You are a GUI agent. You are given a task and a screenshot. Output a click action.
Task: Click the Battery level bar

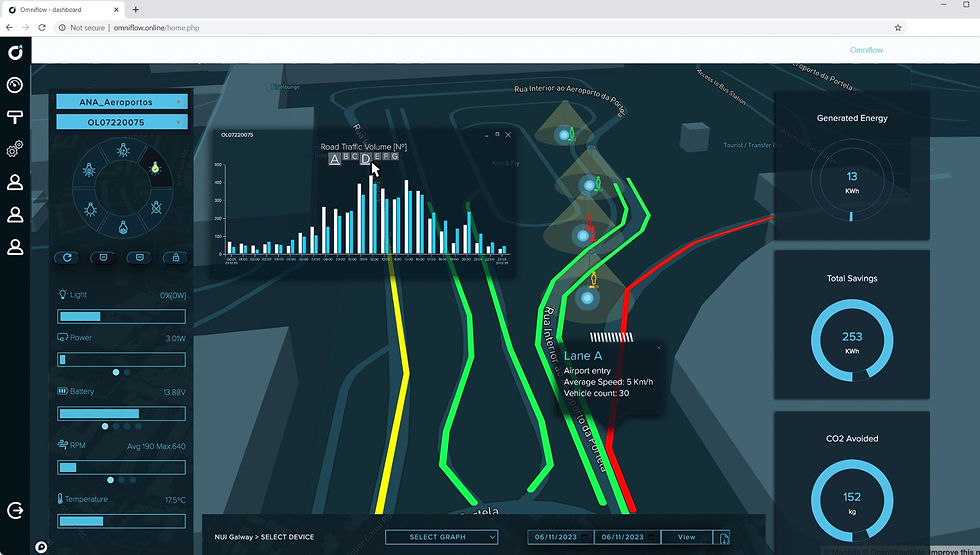click(121, 413)
